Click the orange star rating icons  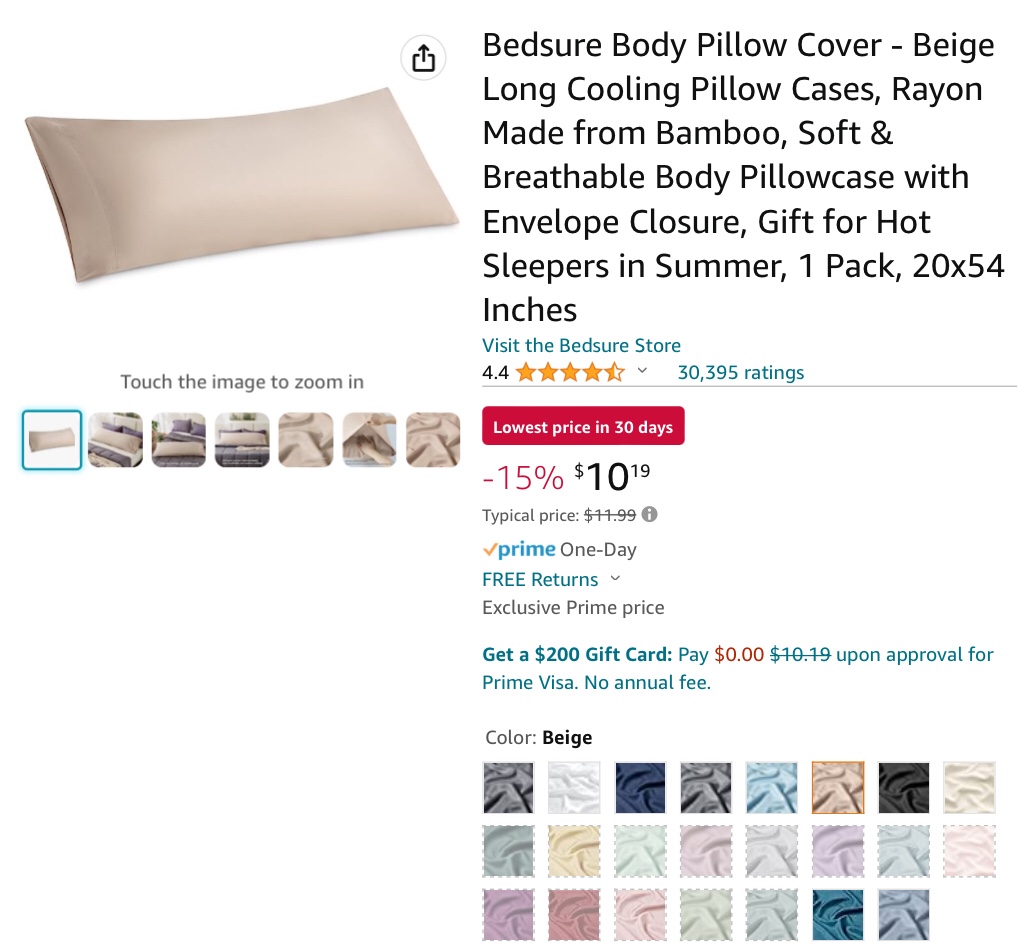[x=569, y=373]
